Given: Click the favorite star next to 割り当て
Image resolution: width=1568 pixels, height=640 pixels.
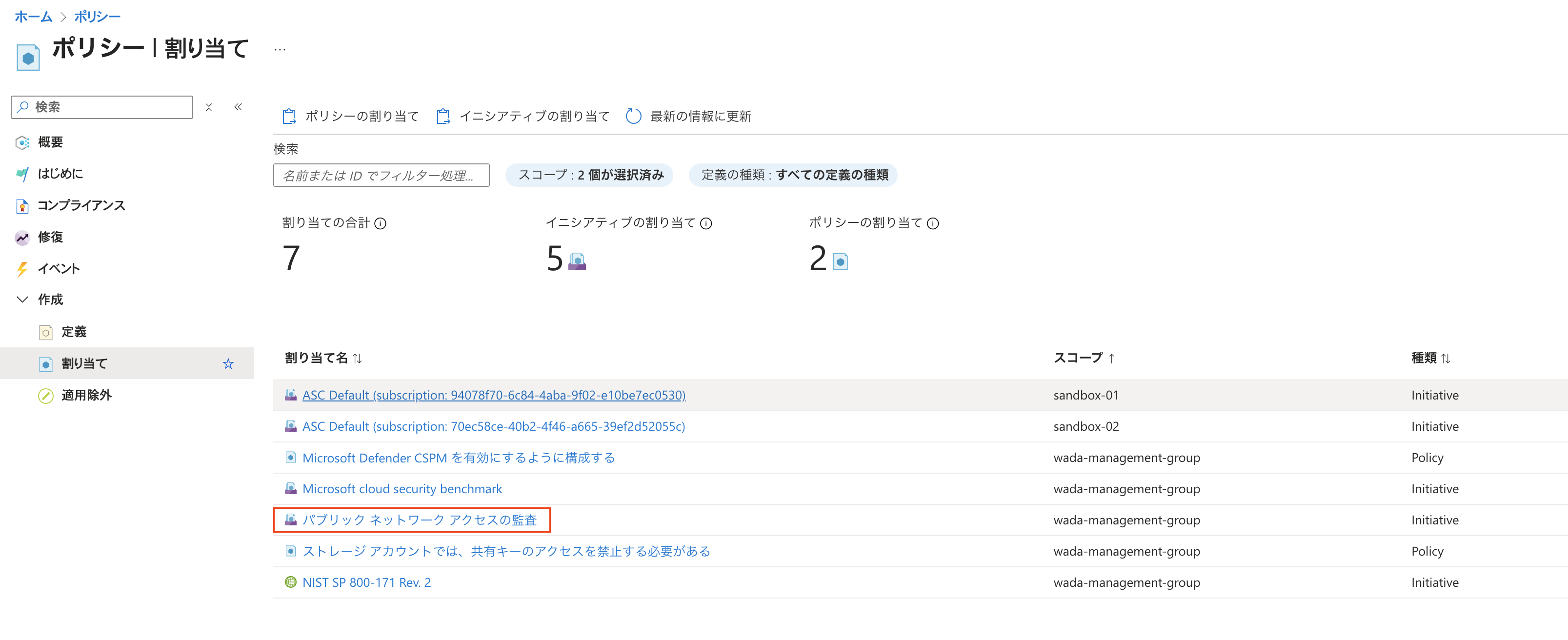Looking at the screenshot, I should pos(228,364).
